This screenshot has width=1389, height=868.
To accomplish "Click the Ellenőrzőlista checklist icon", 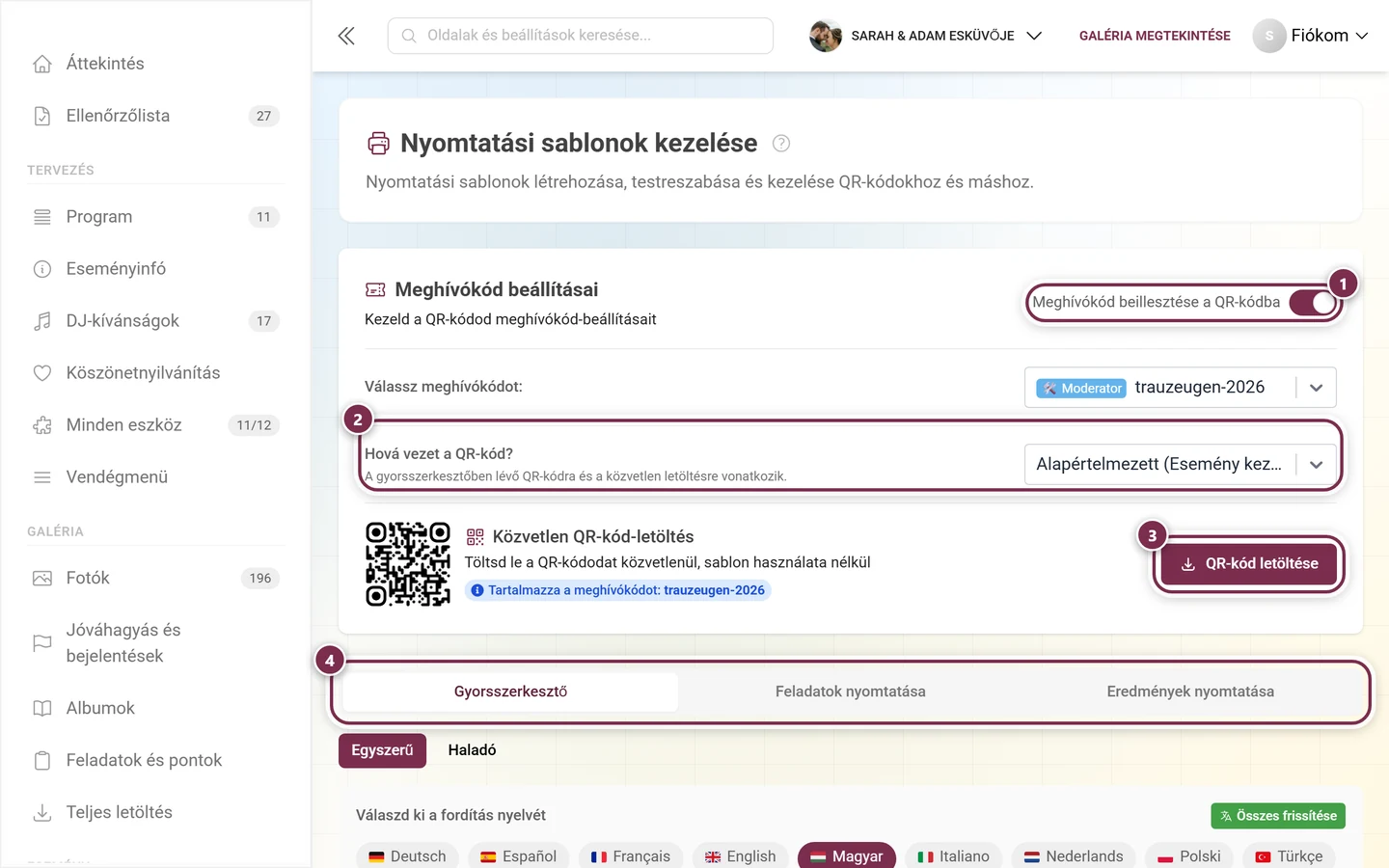I will tap(42, 116).
